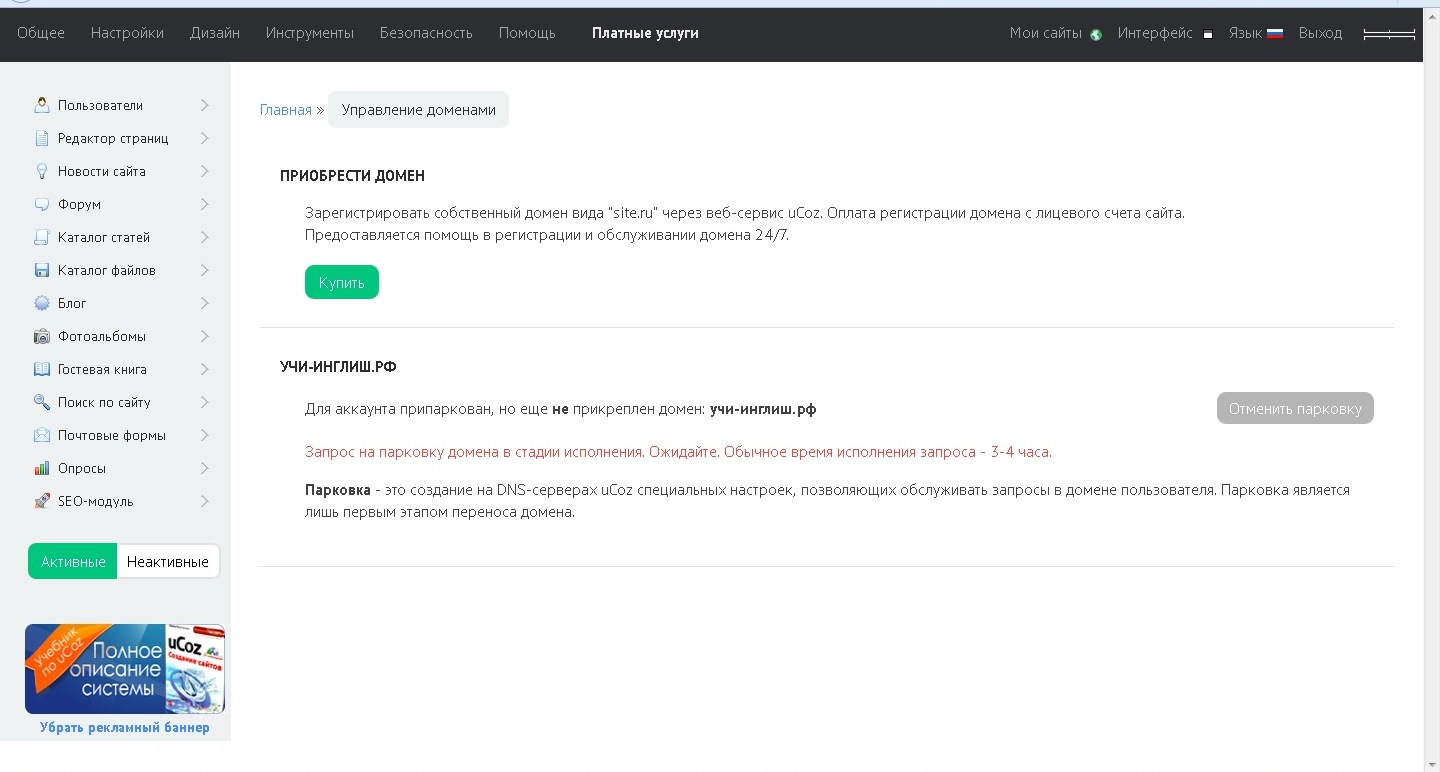
Task: Click the Users penguin icon in sidebar
Action: [42, 105]
